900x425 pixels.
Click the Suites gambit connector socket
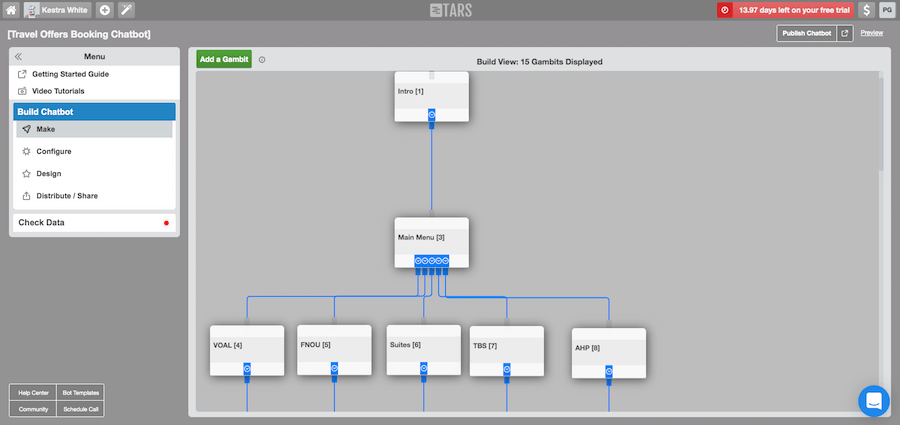(x=424, y=368)
